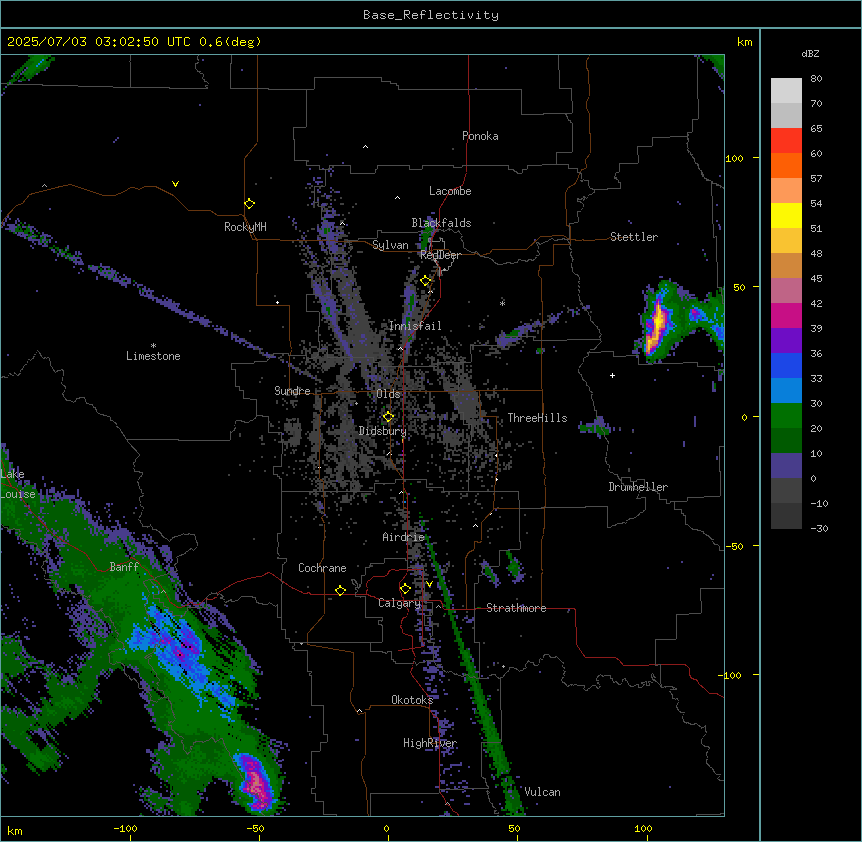Click the Sylvan label
This screenshot has height=842, width=862.
[x=390, y=245]
